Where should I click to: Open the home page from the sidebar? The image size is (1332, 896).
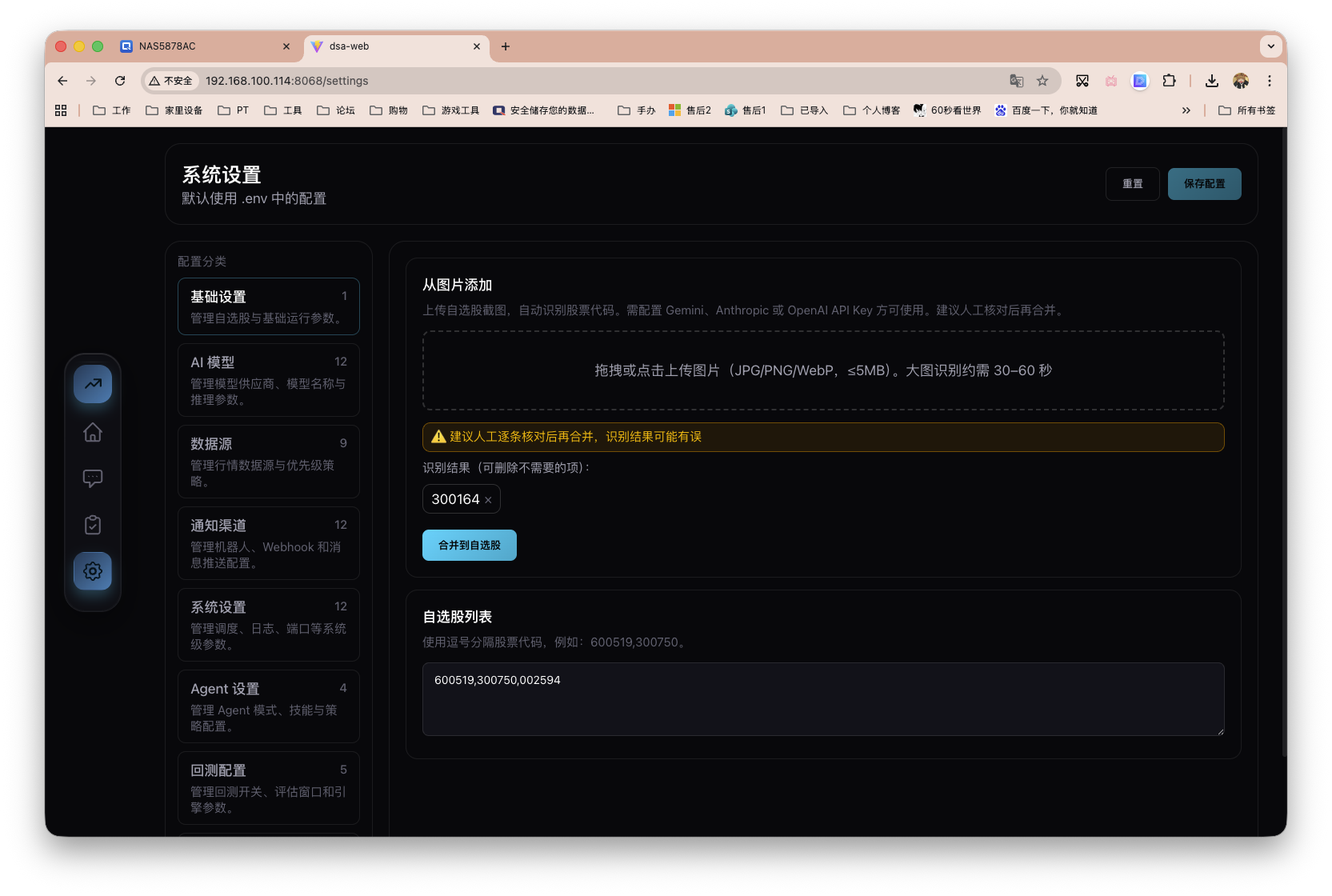click(x=92, y=432)
